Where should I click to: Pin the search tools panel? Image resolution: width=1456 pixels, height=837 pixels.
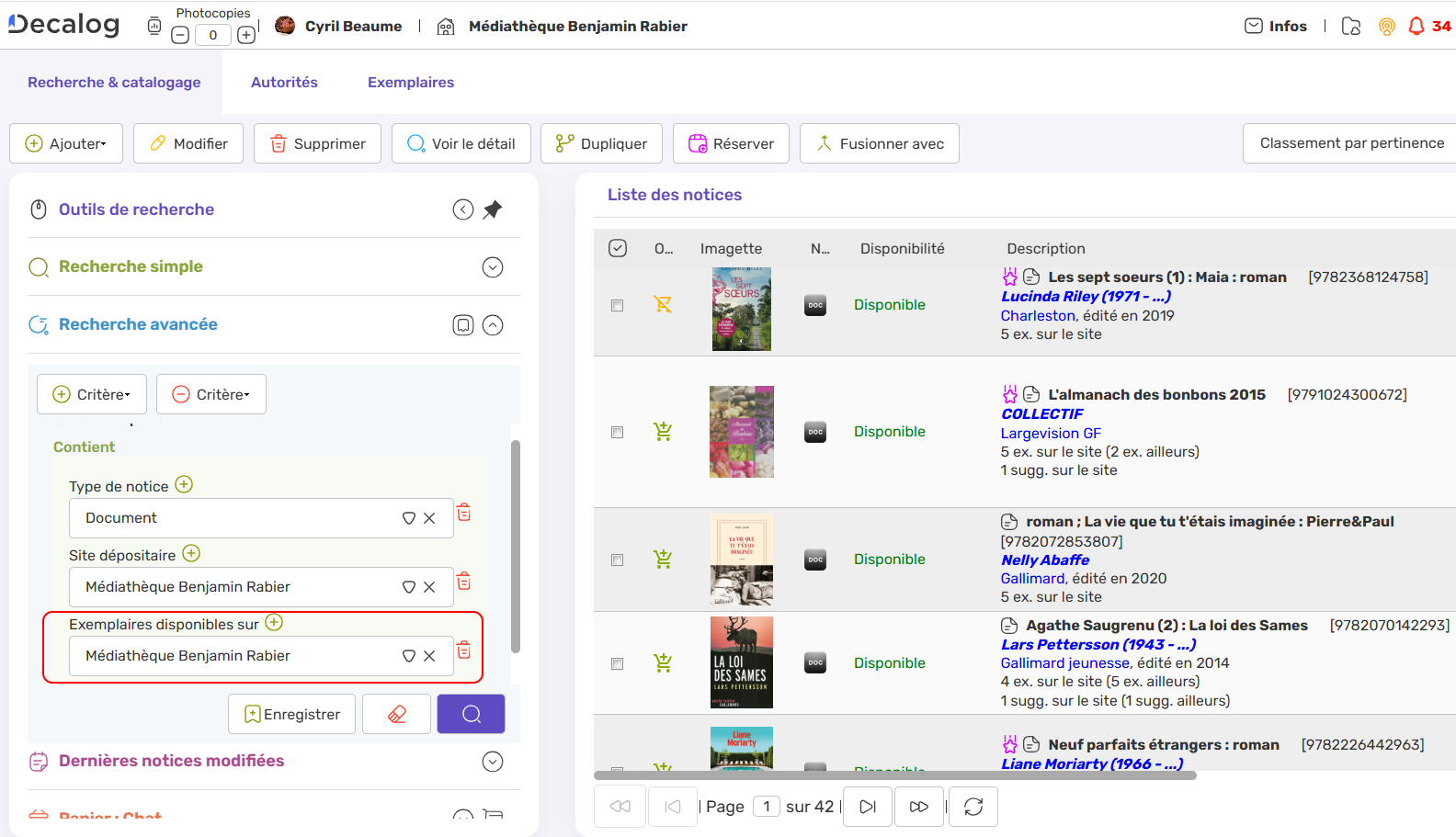493,209
